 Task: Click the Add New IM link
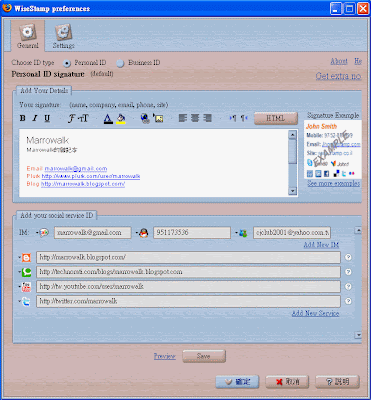321,245
